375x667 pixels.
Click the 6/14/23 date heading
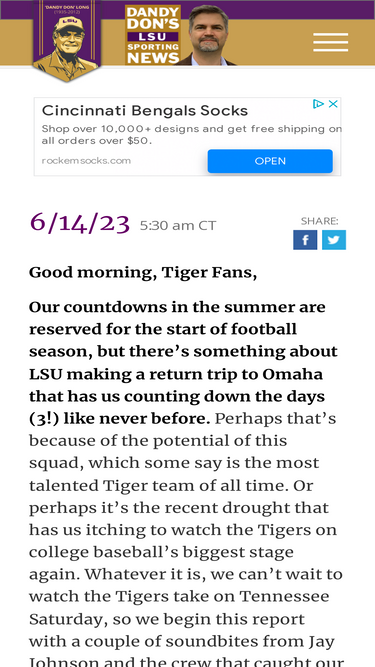pyautogui.click(x=80, y=223)
